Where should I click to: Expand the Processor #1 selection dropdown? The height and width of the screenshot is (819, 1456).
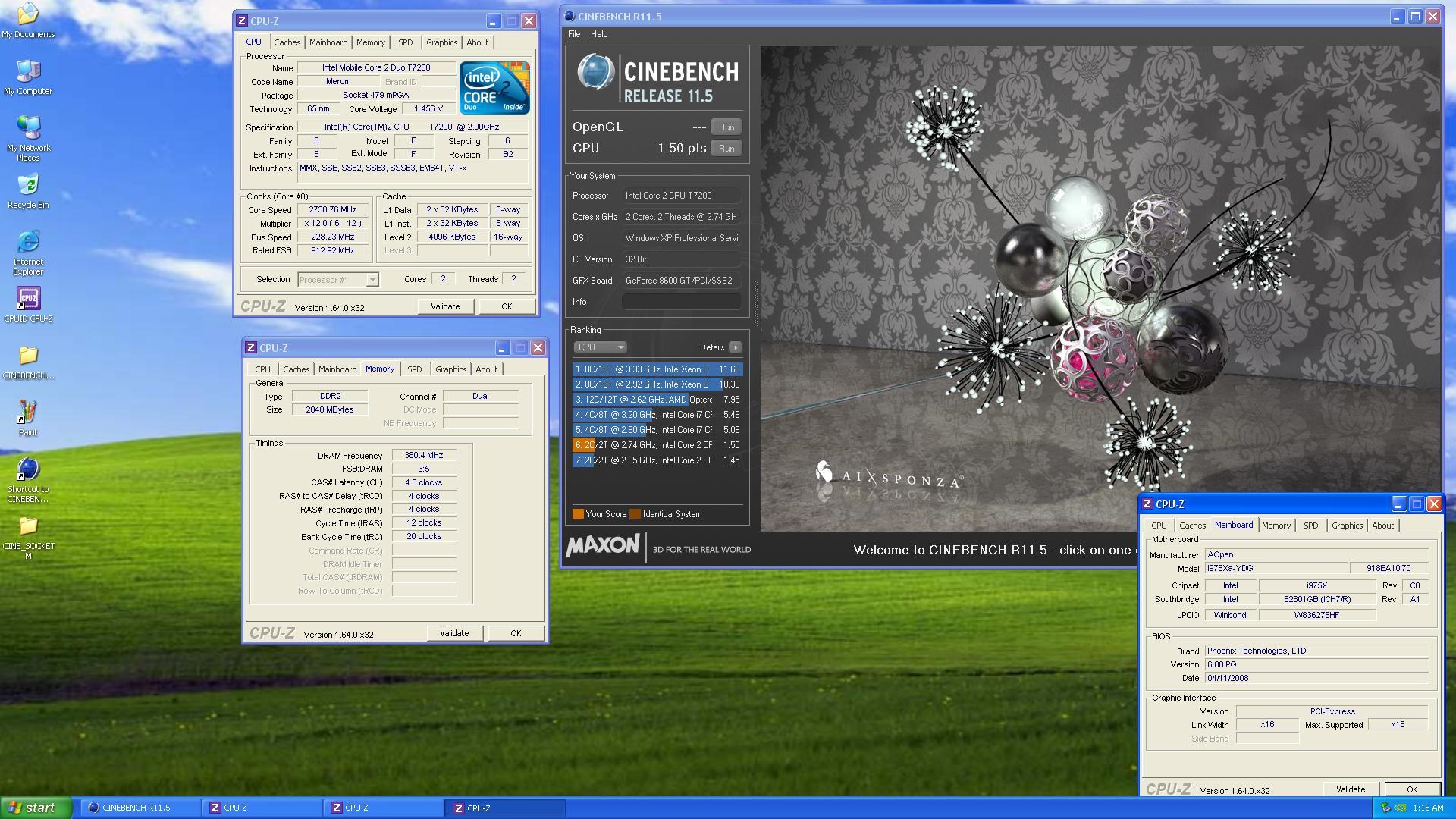coord(372,280)
